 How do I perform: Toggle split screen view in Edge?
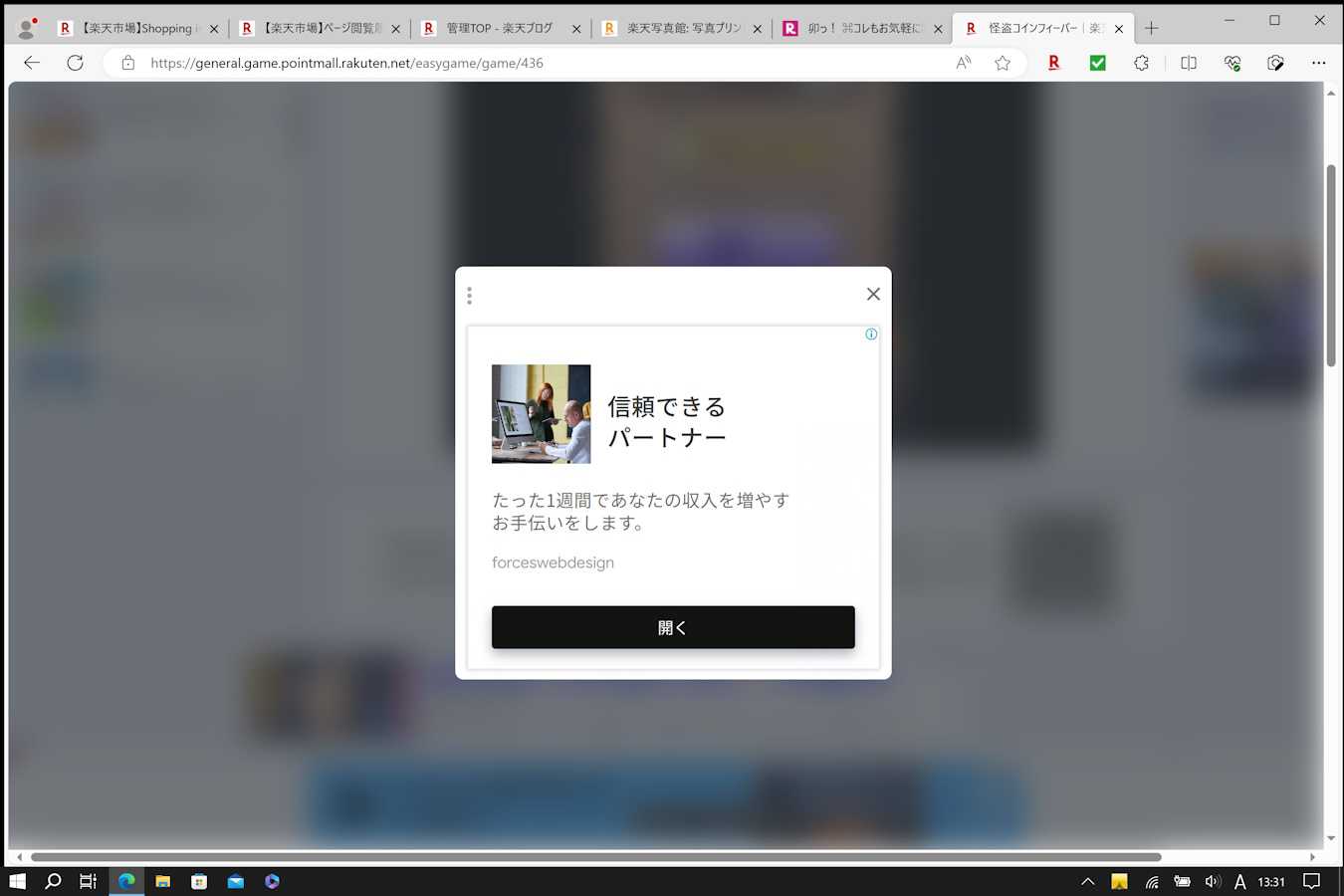(x=1188, y=63)
